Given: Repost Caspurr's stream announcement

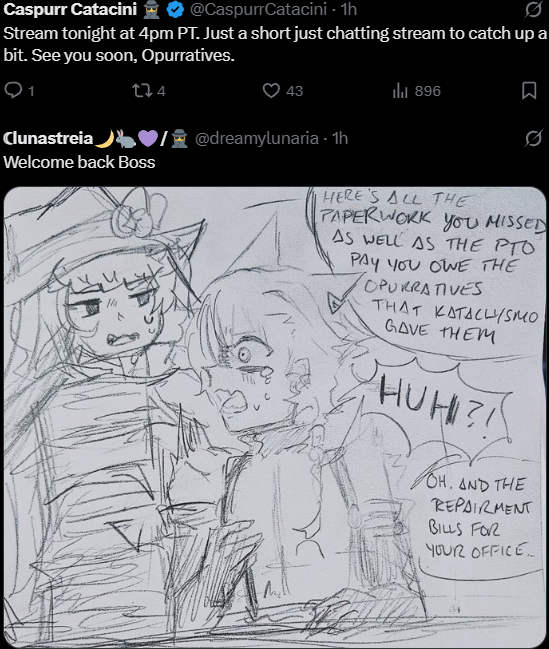Looking at the screenshot, I should click(142, 90).
